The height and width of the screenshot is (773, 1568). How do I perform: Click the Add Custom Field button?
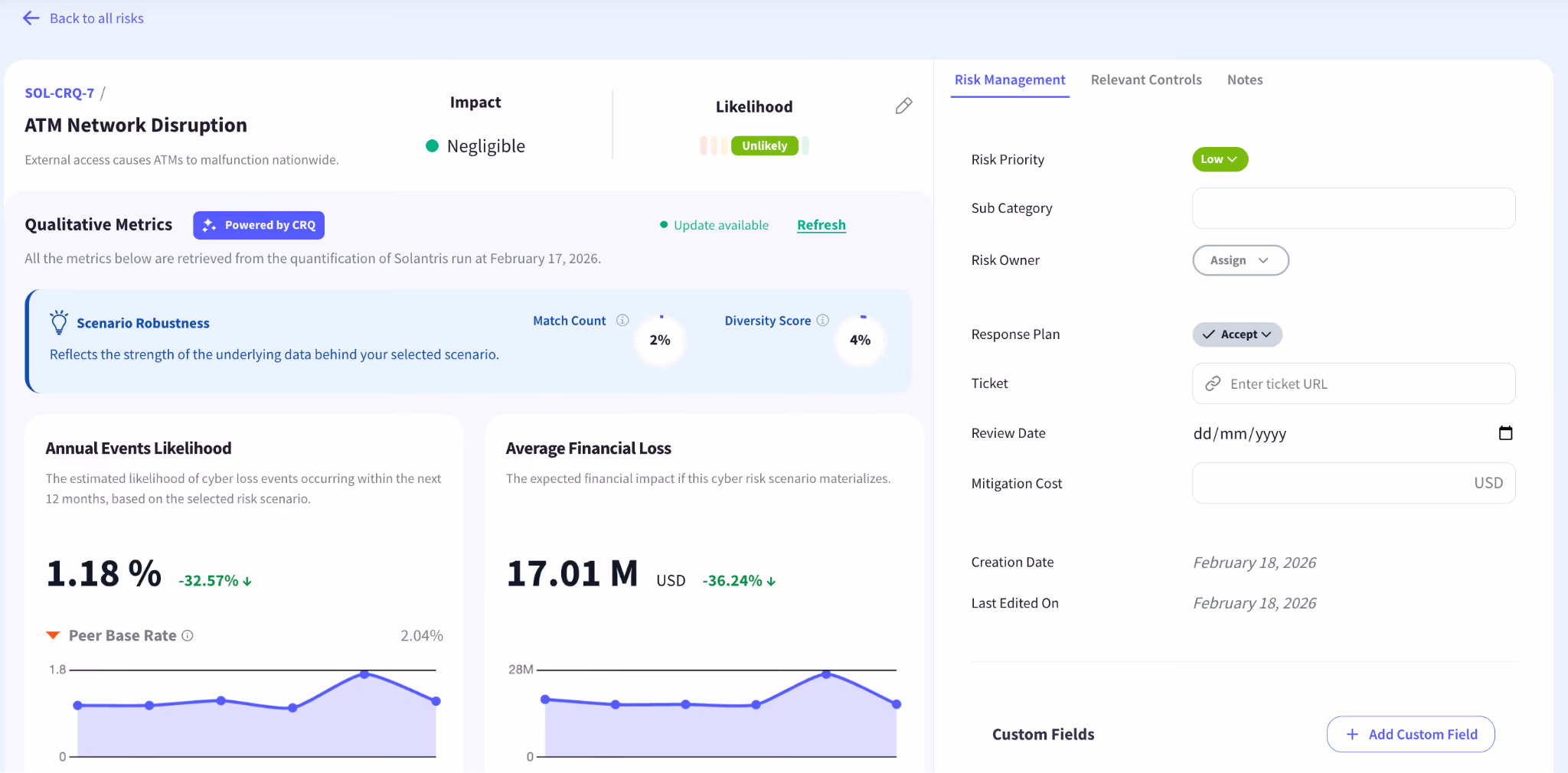point(1410,734)
